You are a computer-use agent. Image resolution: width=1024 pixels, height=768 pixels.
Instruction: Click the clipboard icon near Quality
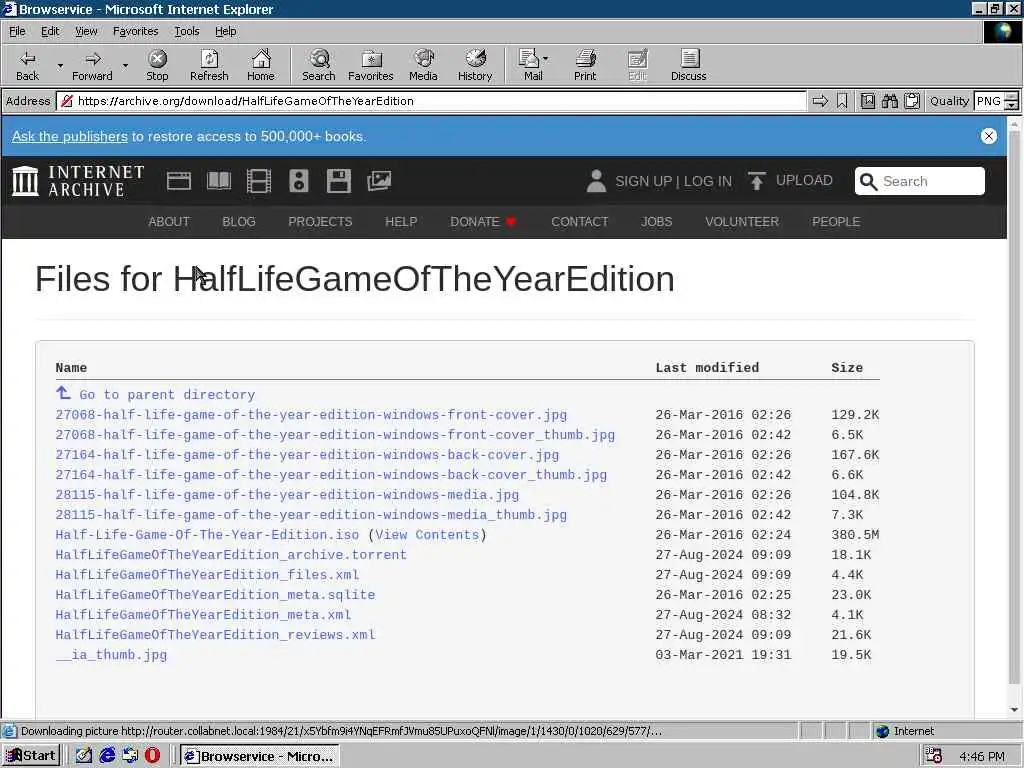[x=912, y=101]
